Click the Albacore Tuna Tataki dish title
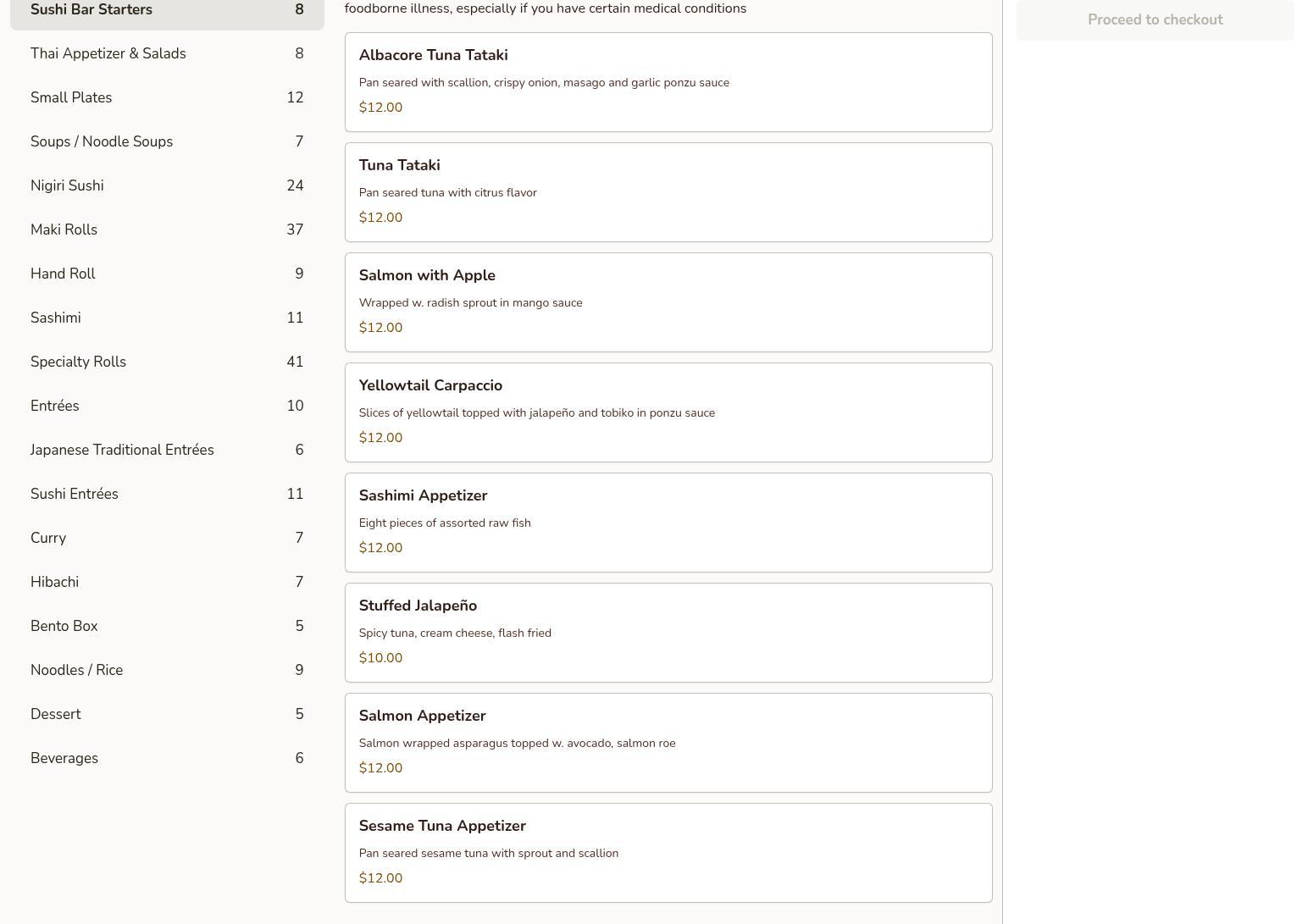 (433, 55)
